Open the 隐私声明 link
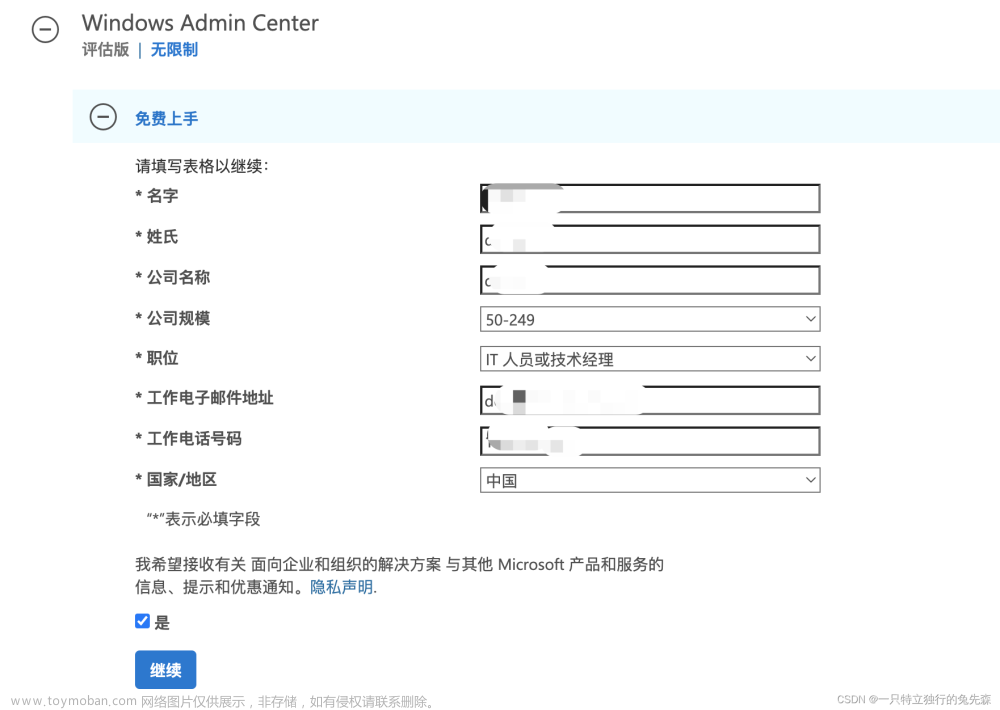 coord(342,587)
